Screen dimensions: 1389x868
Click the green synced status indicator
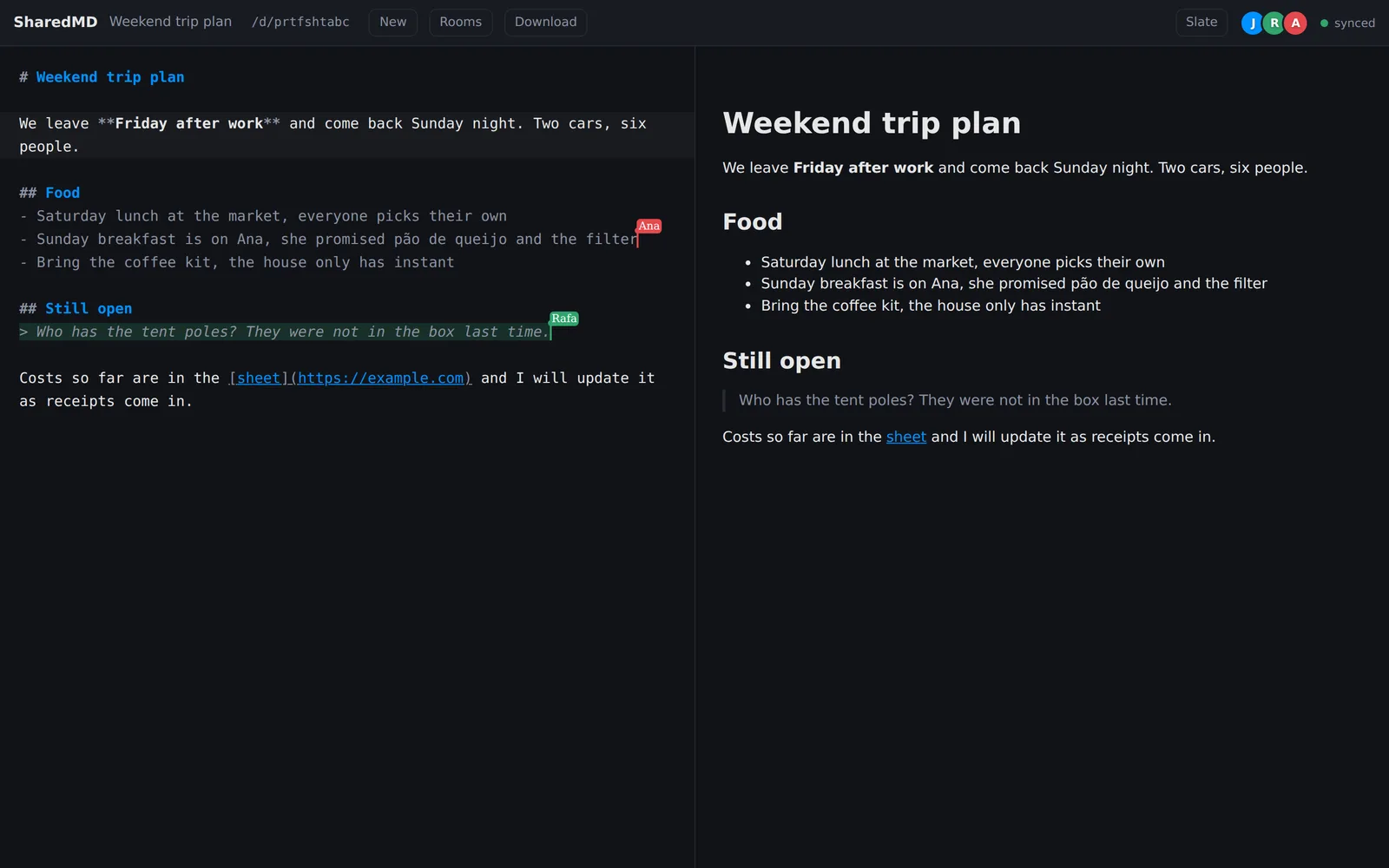point(1347,23)
